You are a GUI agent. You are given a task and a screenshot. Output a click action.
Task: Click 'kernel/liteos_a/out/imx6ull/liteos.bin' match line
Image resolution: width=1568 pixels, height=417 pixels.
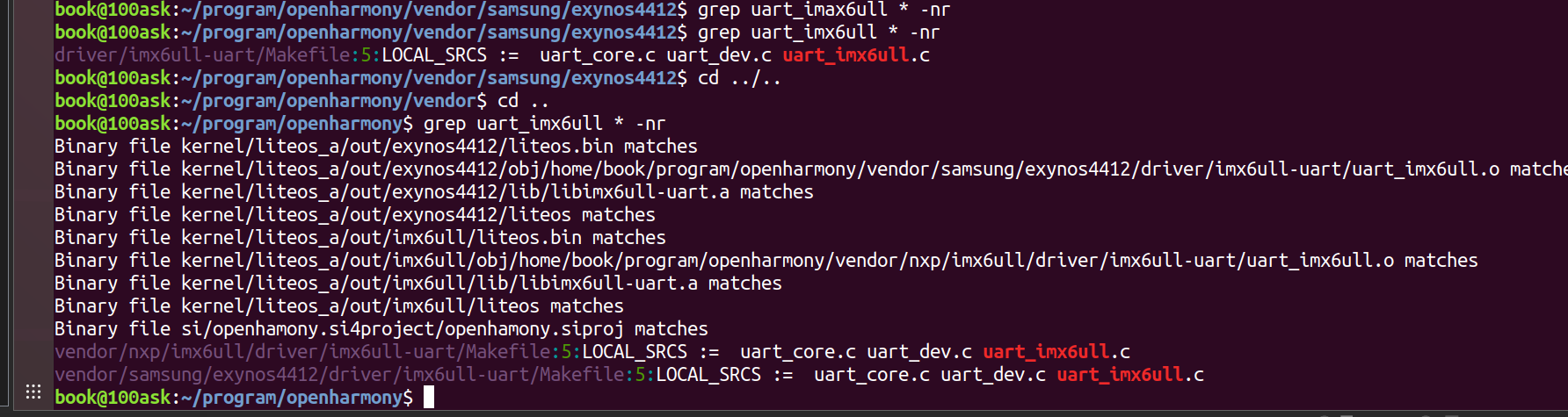coord(360,238)
